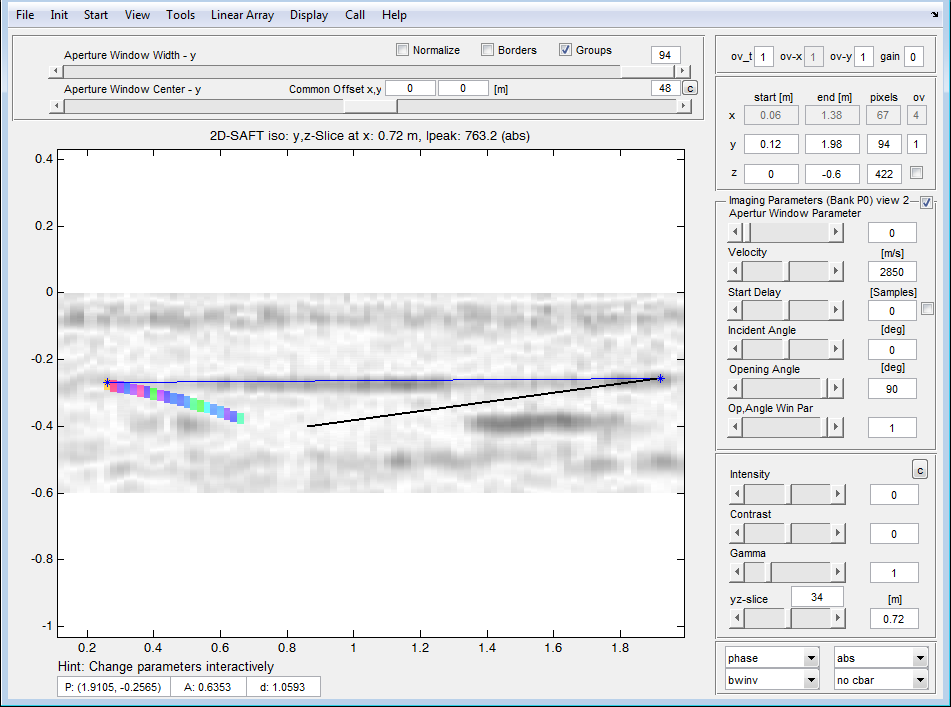
Task: Open the Call menu
Action: click(355, 15)
